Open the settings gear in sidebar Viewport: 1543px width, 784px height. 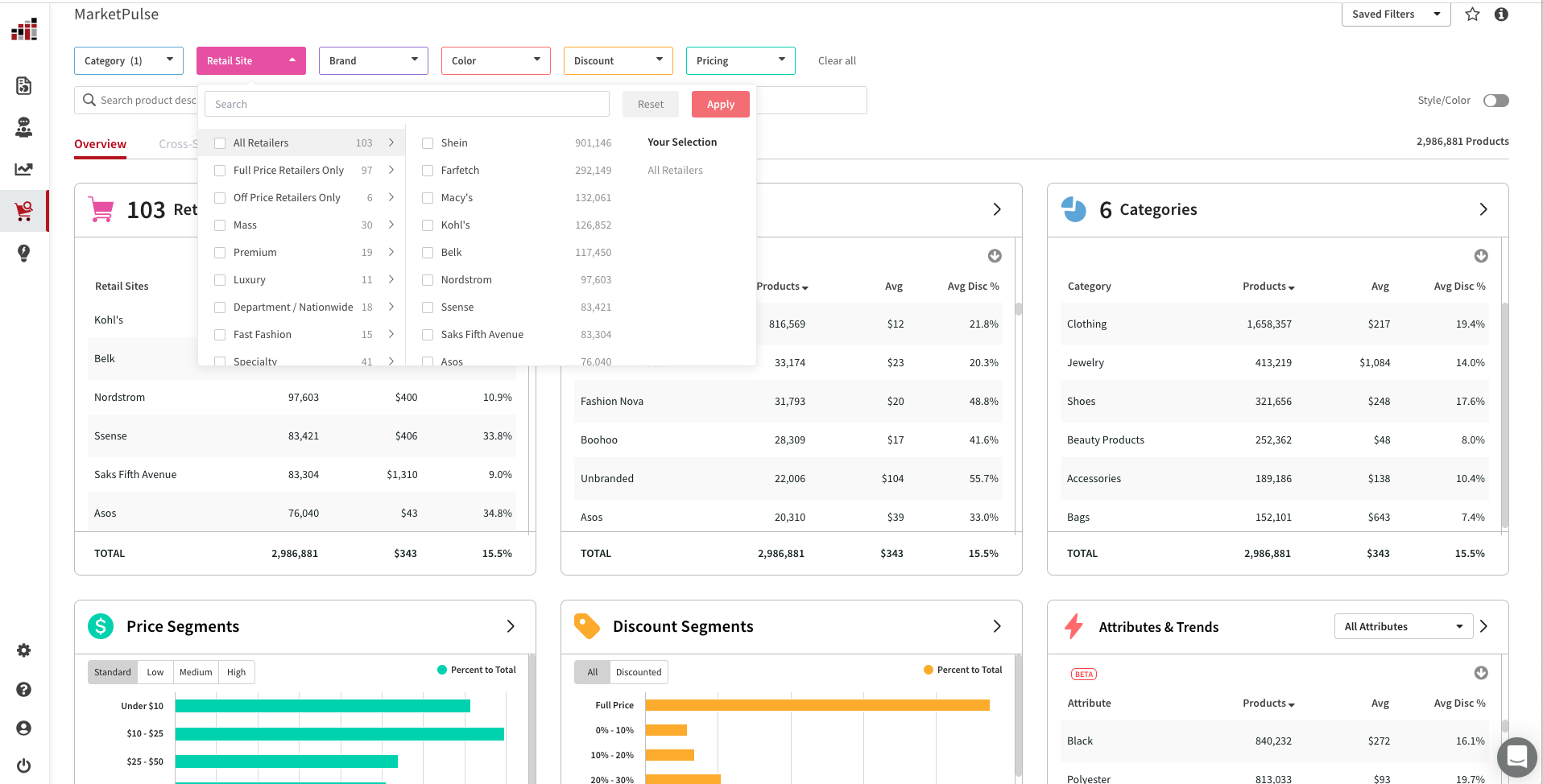pyautogui.click(x=24, y=650)
